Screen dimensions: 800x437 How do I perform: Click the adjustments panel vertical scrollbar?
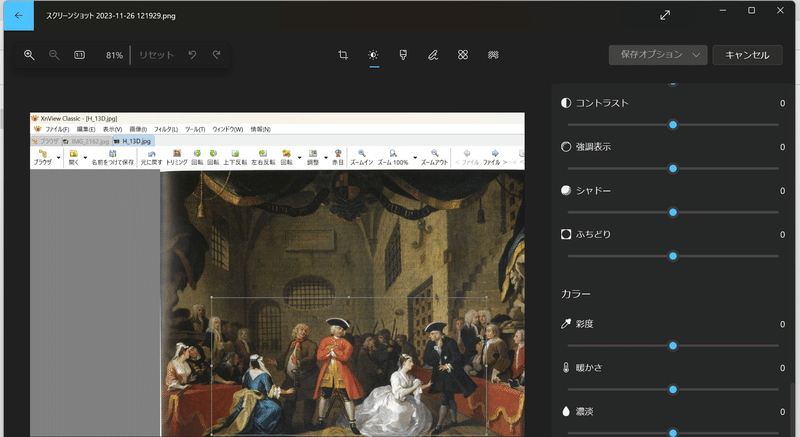tap(791, 409)
